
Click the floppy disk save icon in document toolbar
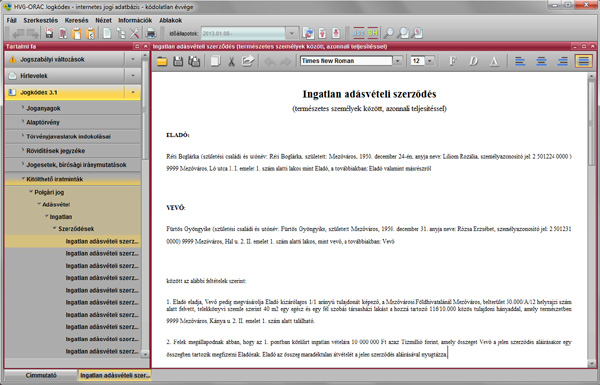click(x=178, y=61)
